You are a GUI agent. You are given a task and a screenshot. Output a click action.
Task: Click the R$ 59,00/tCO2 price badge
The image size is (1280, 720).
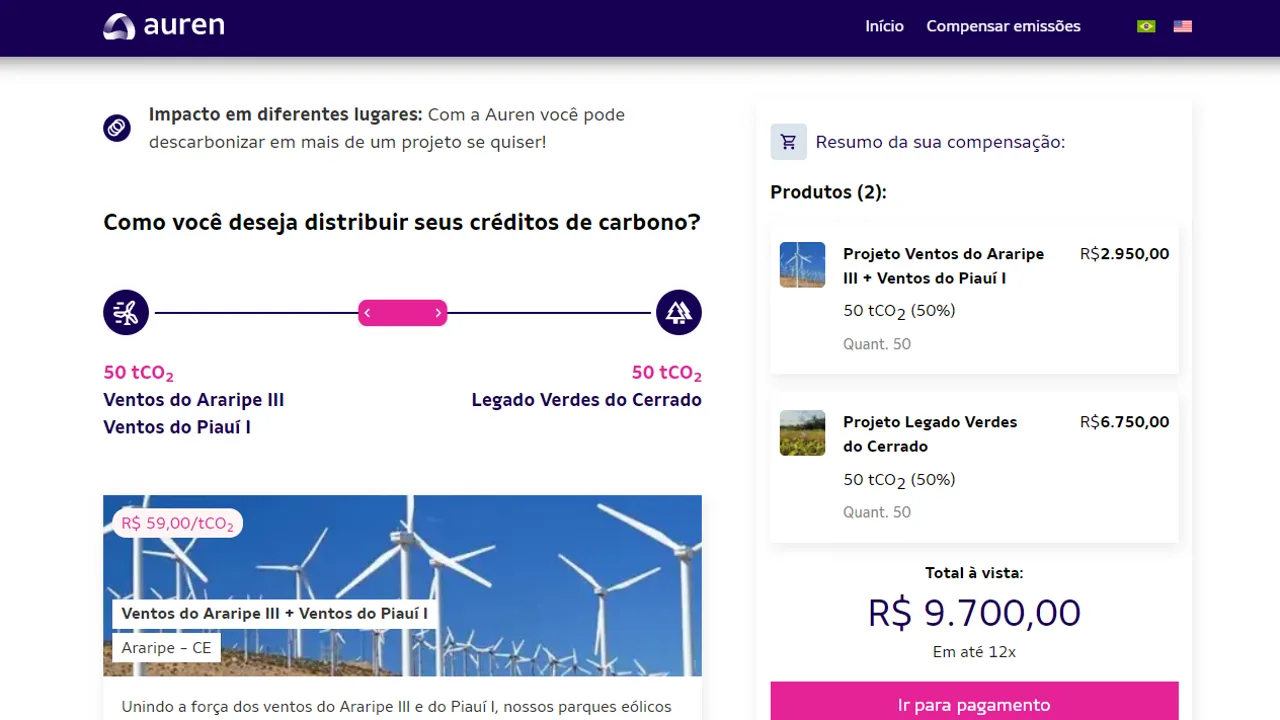coord(177,523)
